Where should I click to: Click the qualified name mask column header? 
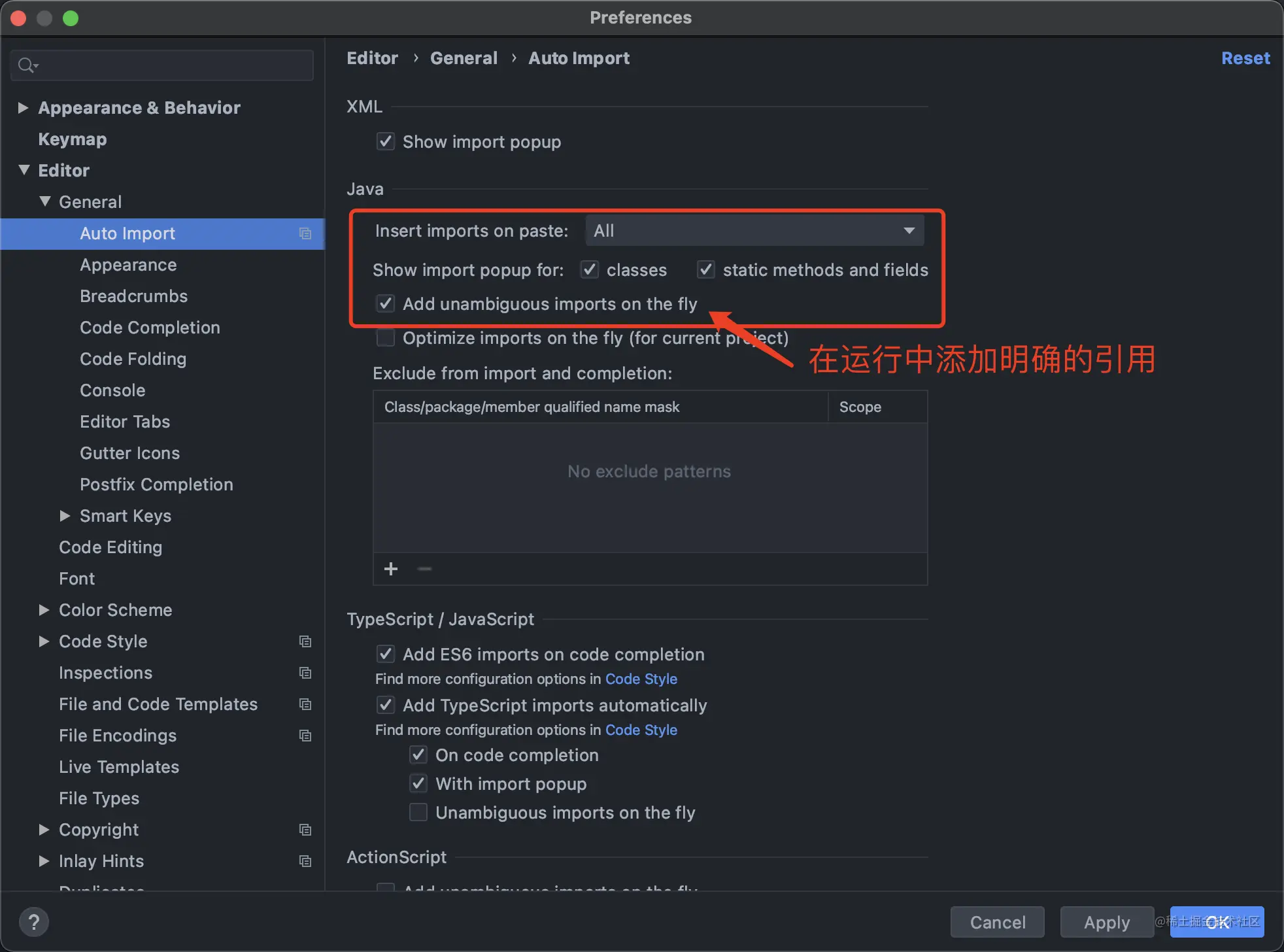tap(600, 407)
